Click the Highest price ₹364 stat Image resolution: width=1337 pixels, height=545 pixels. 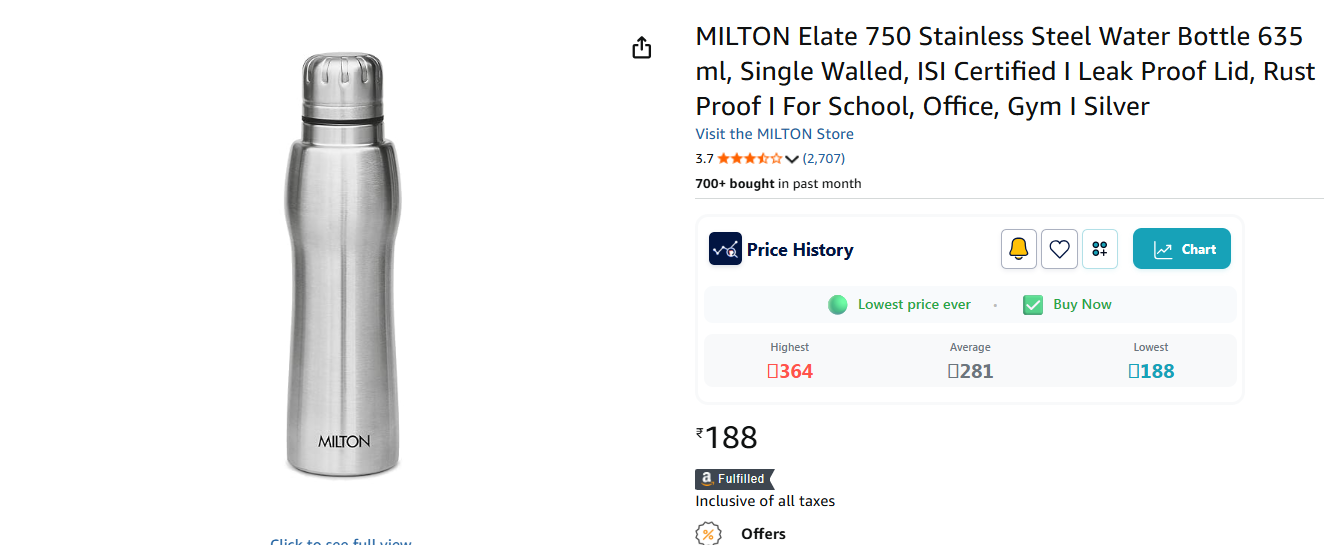[789, 371]
